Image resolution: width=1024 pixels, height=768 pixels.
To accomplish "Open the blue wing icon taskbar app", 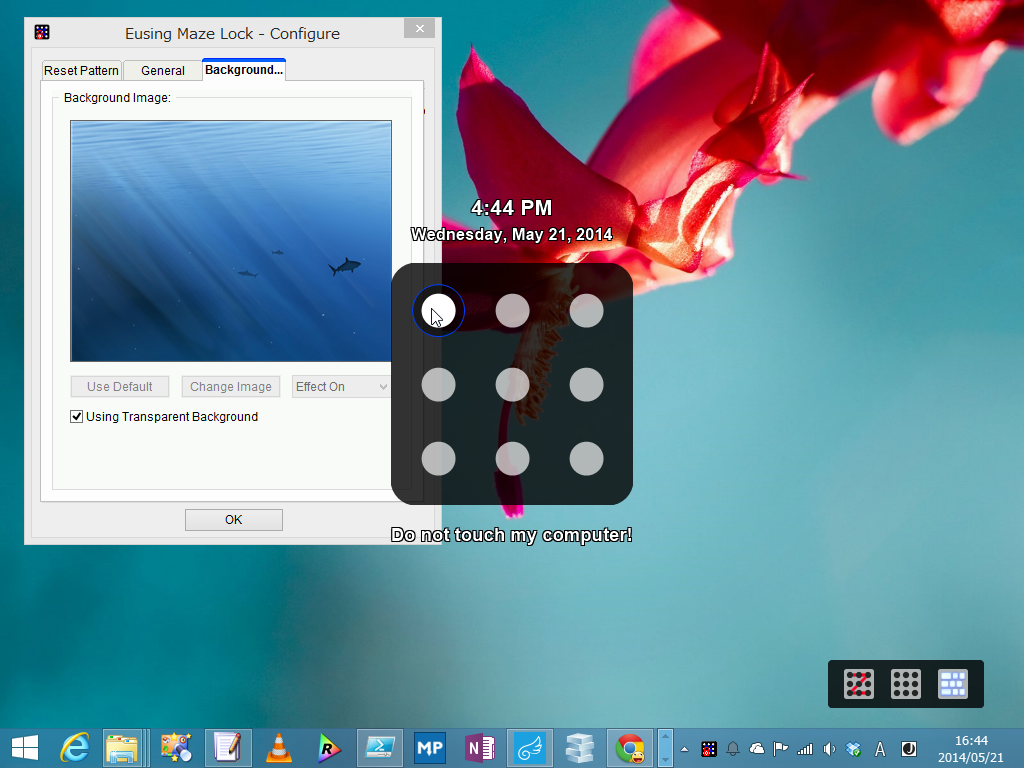I will pos(530,748).
